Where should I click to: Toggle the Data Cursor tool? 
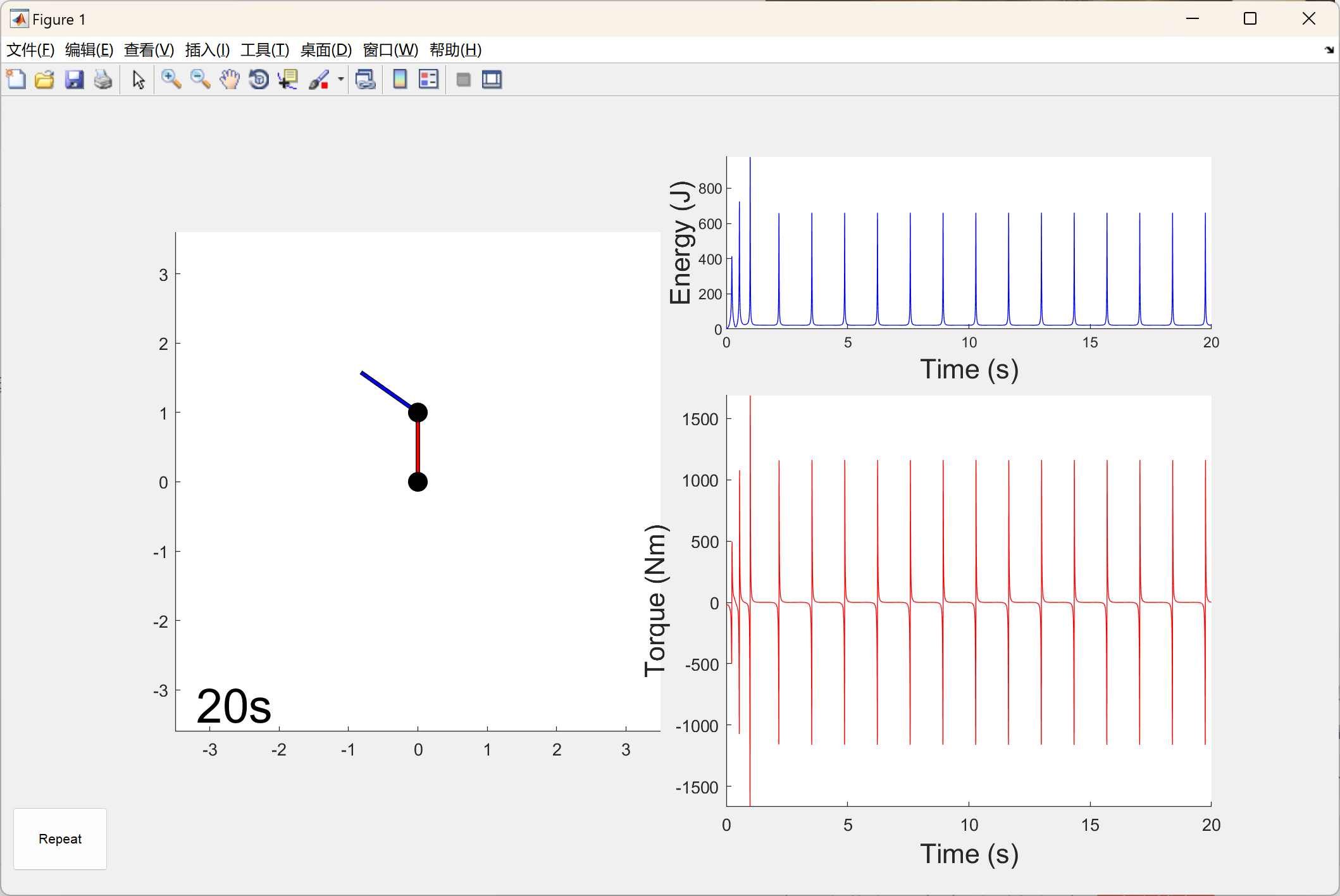pyautogui.click(x=288, y=80)
